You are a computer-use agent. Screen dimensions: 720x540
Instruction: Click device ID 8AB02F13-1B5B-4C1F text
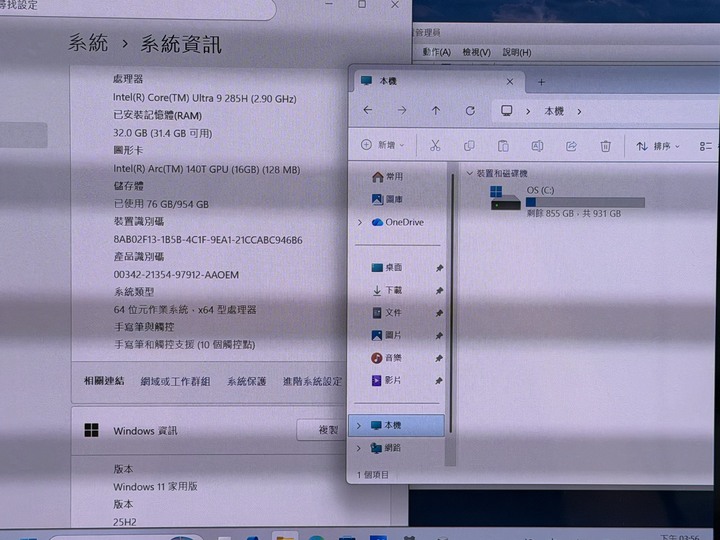pyautogui.click(x=208, y=239)
